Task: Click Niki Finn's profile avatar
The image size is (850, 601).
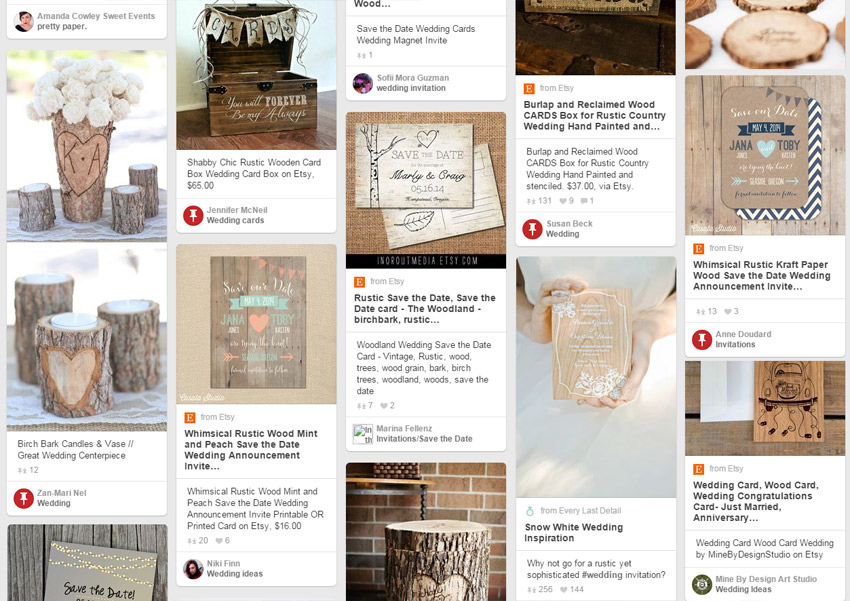Action: [x=193, y=569]
